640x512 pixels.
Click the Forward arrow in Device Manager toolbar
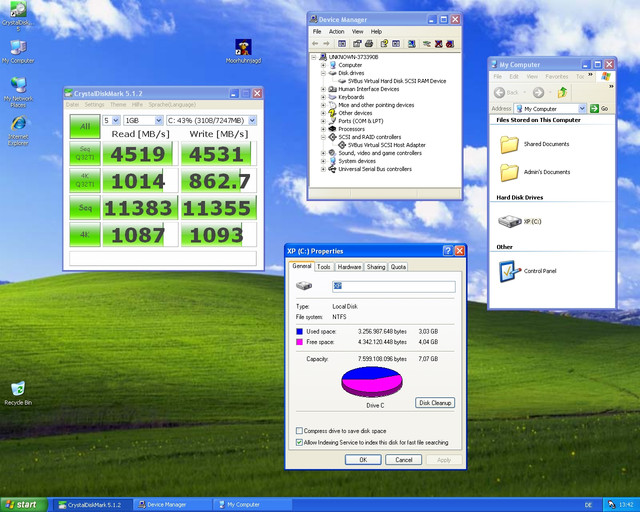326,44
